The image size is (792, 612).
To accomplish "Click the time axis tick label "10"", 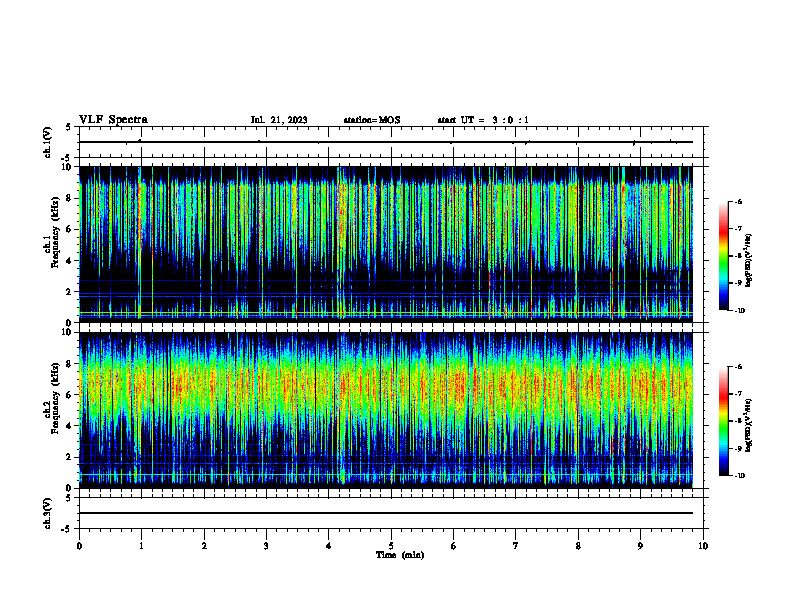I will 703,546.
